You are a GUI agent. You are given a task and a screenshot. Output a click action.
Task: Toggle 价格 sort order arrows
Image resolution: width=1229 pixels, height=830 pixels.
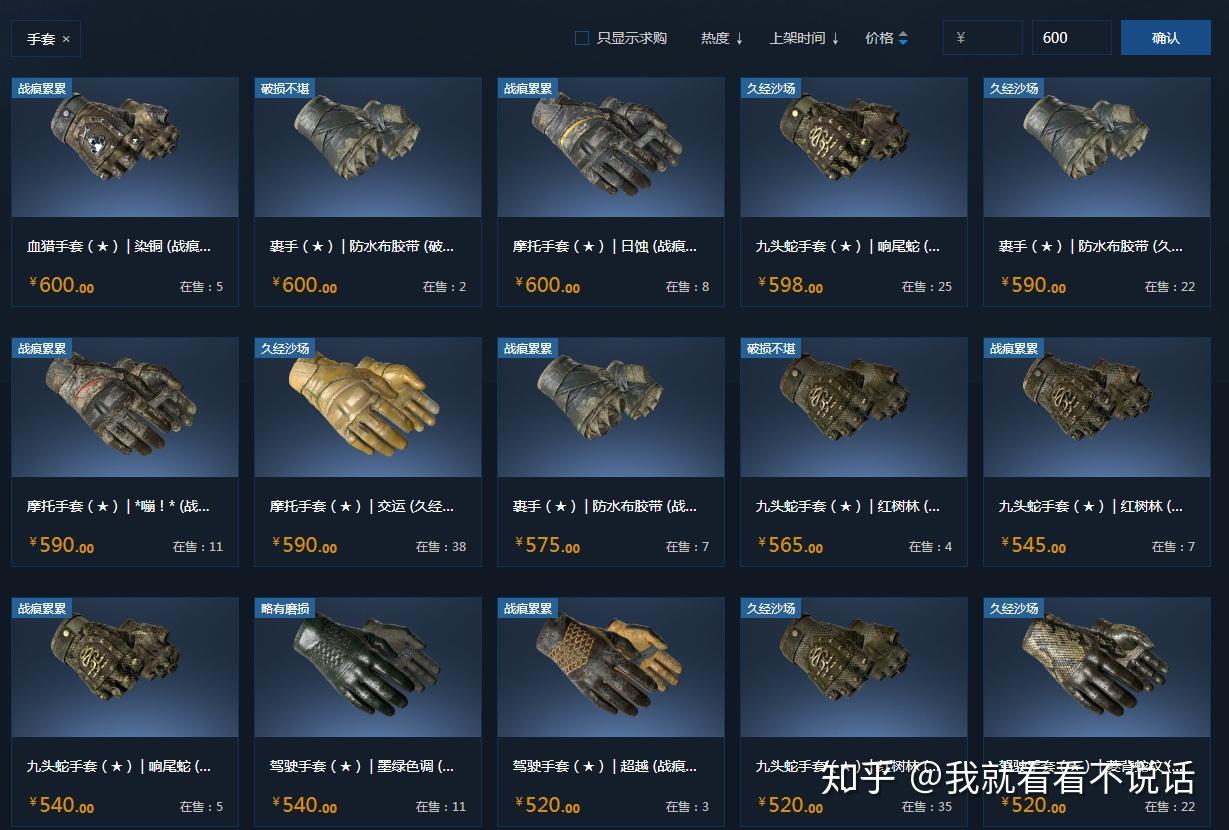click(x=903, y=38)
